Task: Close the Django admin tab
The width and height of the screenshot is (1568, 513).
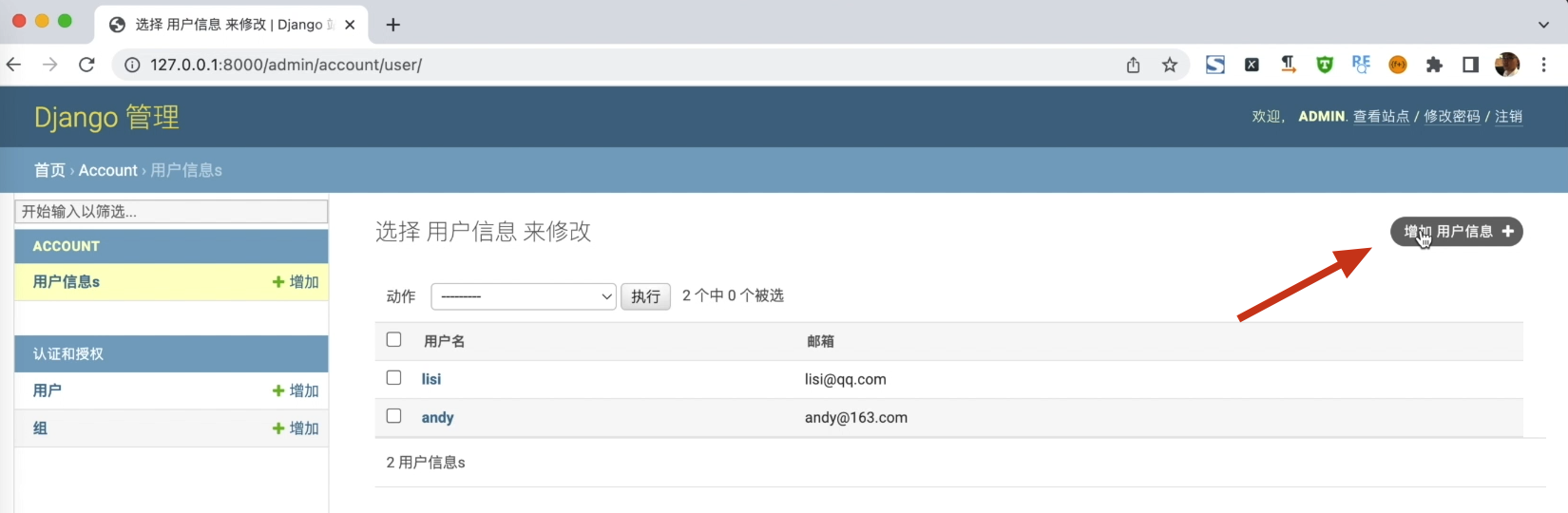Action: pos(350,25)
